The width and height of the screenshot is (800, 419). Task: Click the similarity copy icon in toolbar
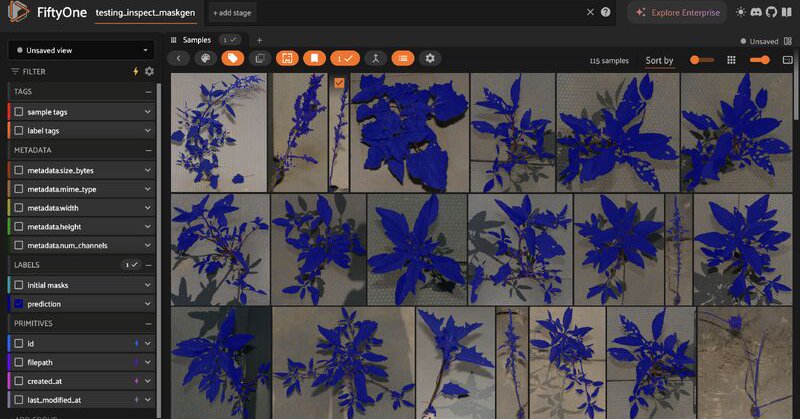click(x=260, y=58)
